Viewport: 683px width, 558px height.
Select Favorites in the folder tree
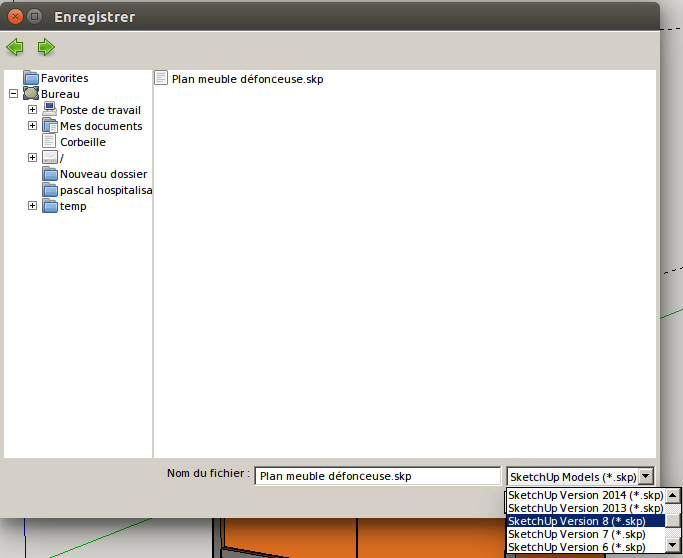click(x=64, y=78)
